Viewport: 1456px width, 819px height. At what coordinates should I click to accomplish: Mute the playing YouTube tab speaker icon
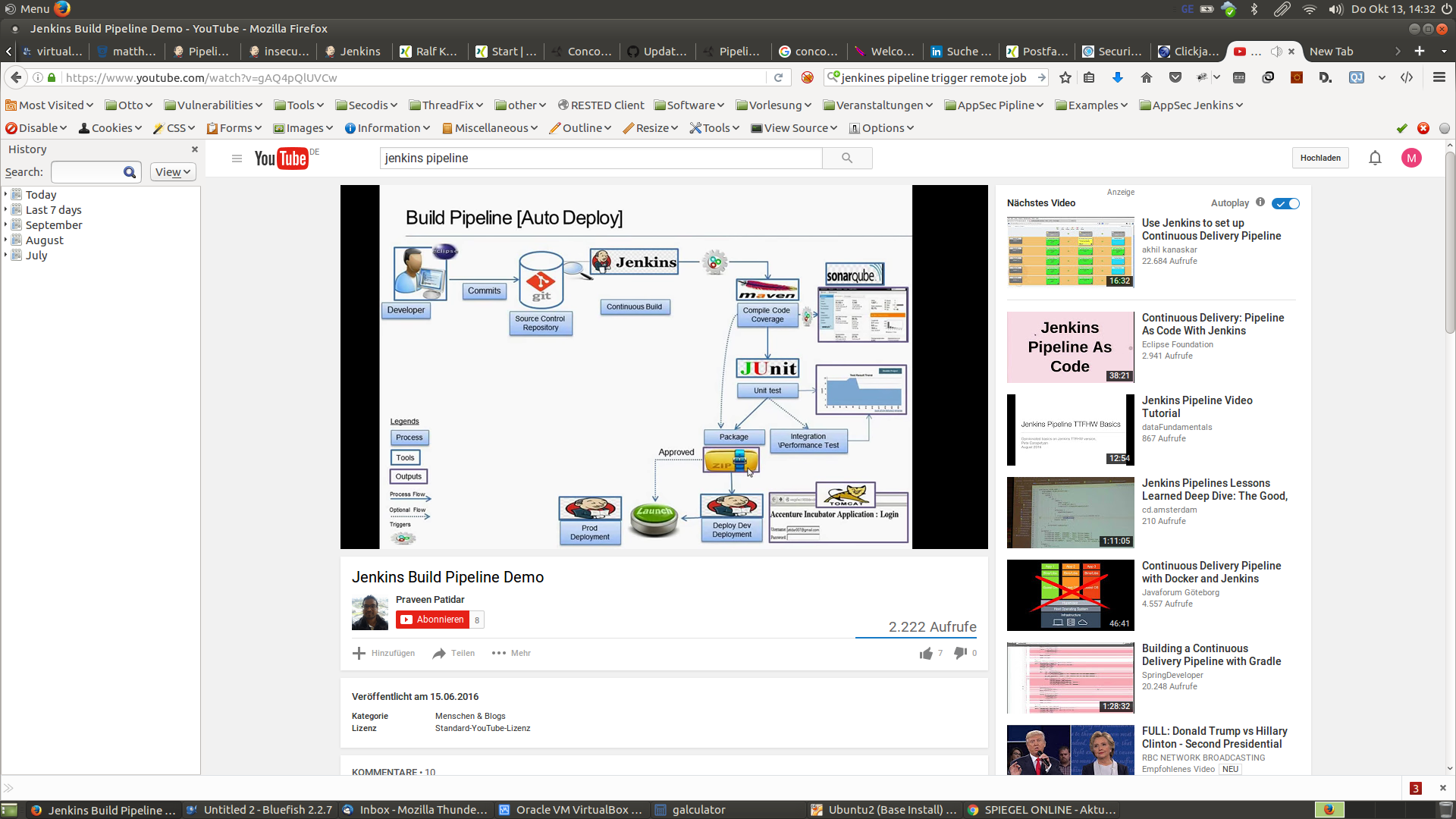tap(1276, 52)
